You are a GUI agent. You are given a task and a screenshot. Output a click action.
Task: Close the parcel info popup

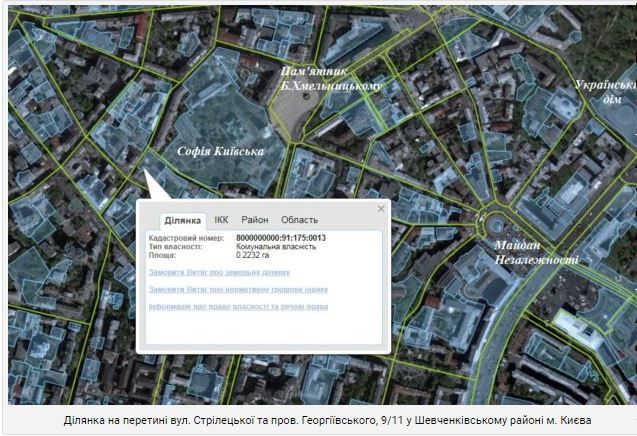click(381, 208)
